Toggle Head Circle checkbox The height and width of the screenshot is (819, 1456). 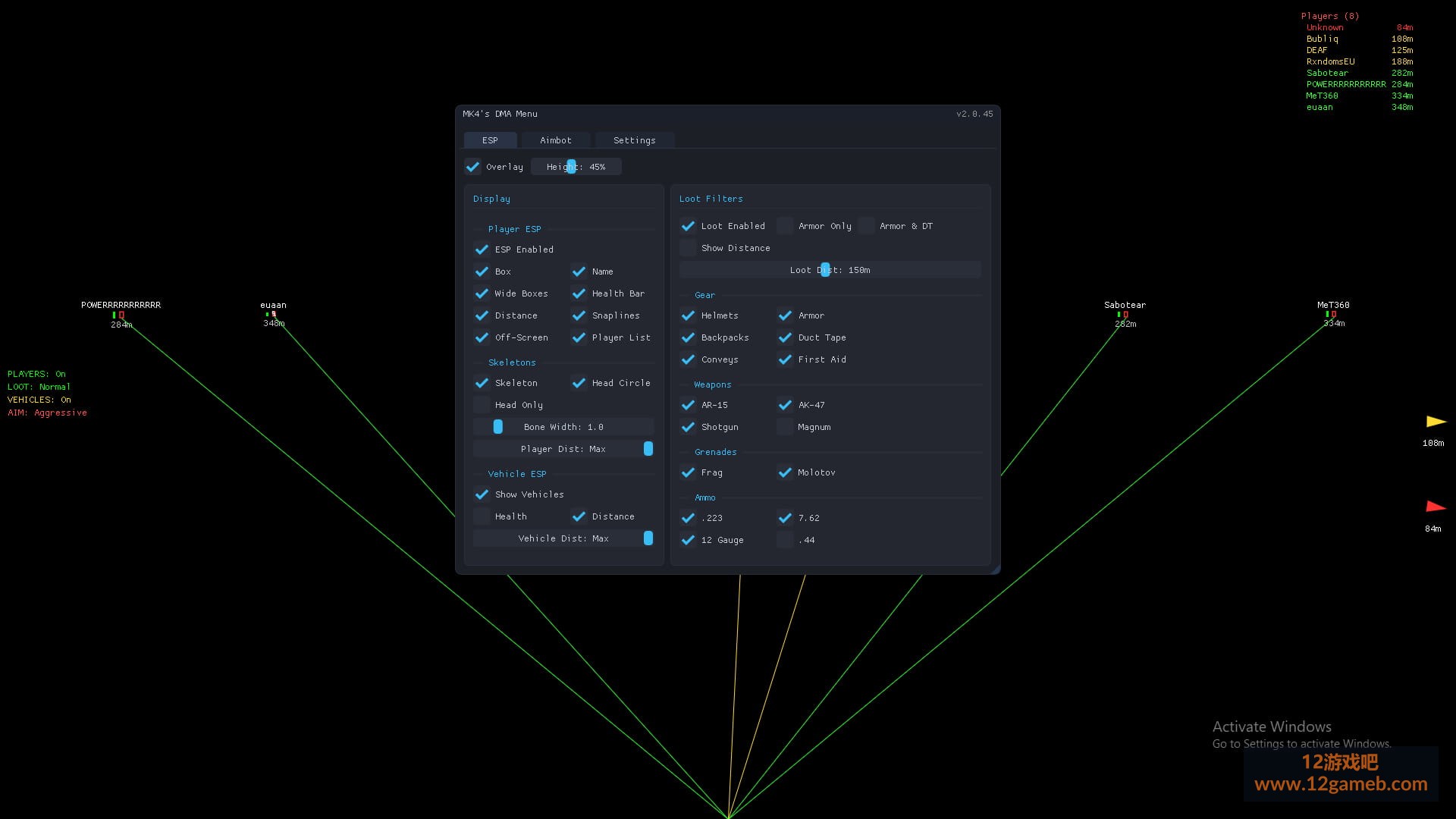pyautogui.click(x=579, y=383)
